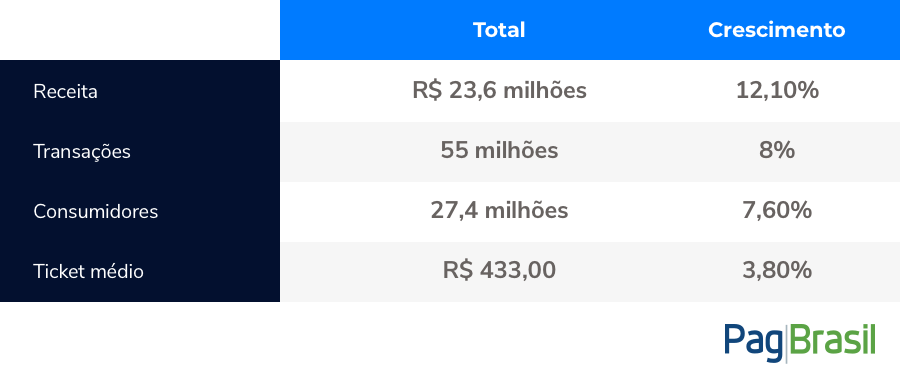This screenshot has height=379, width=900.
Task: Click the 7,60% growth value
Action: coord(777,211)
